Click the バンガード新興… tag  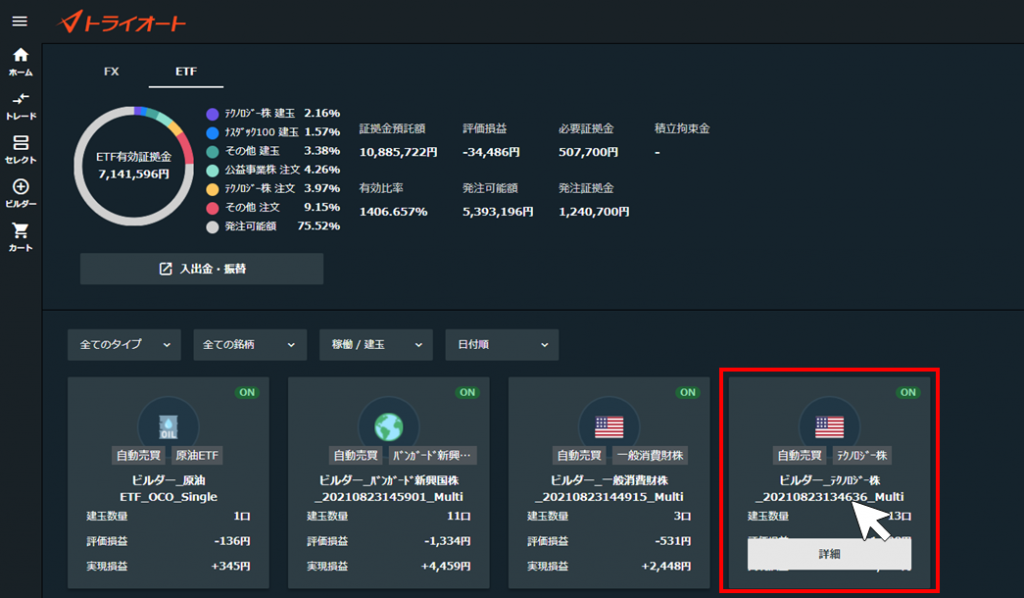[432, 456]
